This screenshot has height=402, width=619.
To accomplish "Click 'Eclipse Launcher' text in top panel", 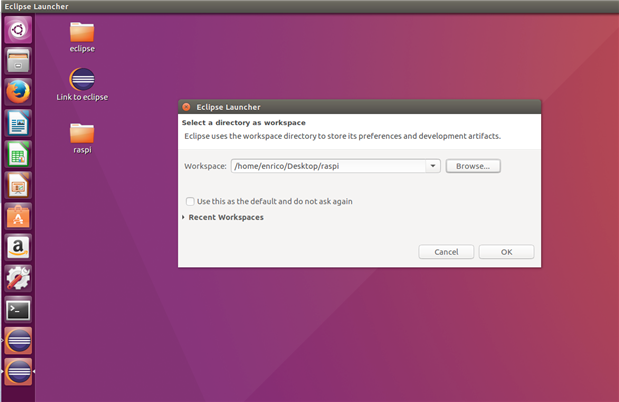I will click(36, 6).
